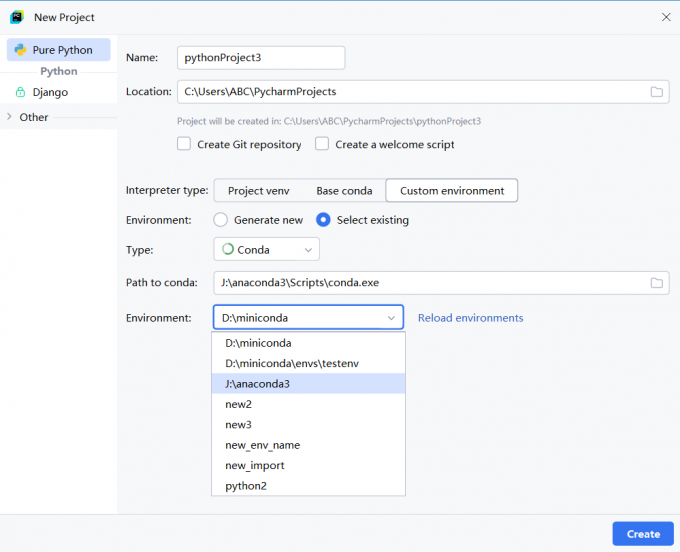Enable Create Git repository checkbox
Screen dimensions: 680x552
tap(184, 144)
